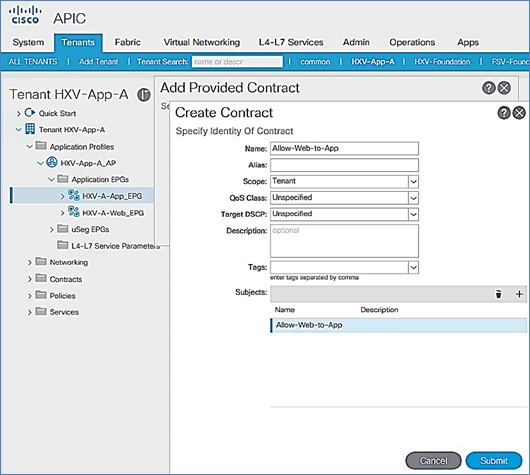Cancel the Create Contract dialog
The image size is (530, 475).
click(x=433, y=460)
